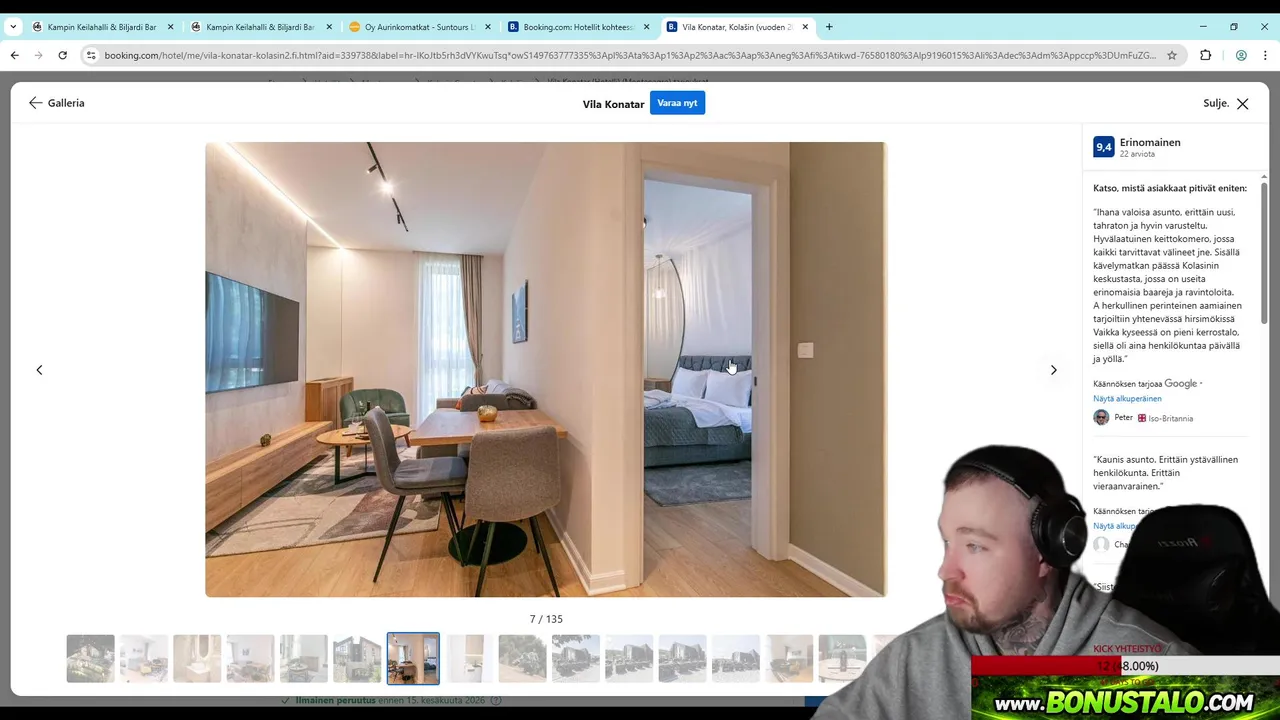Open the bright room with yellow chair thumbnail
The height and width of the screenshot is (720, 1280).
pyautogui.click(x=144, y=658)
